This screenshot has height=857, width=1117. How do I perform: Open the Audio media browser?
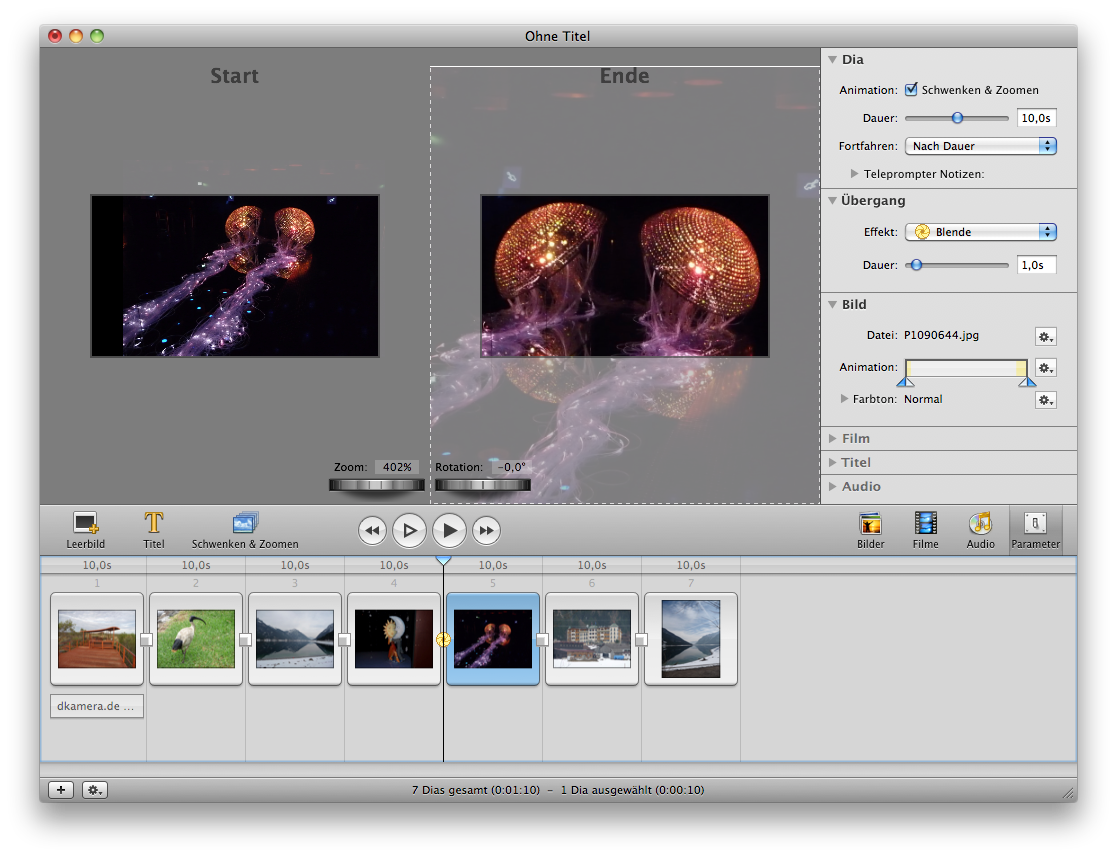coord(980,531)
